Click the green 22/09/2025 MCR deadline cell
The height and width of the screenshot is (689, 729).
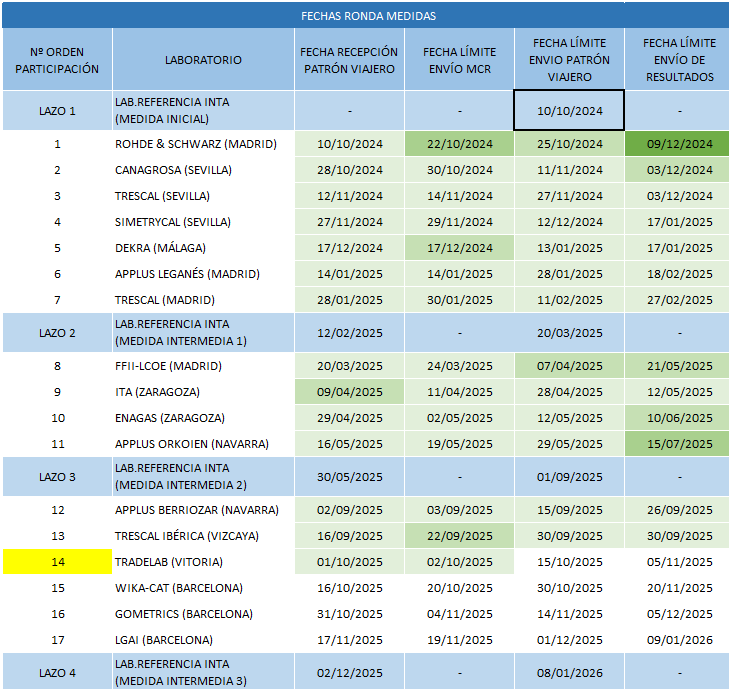tap(459, 536)
